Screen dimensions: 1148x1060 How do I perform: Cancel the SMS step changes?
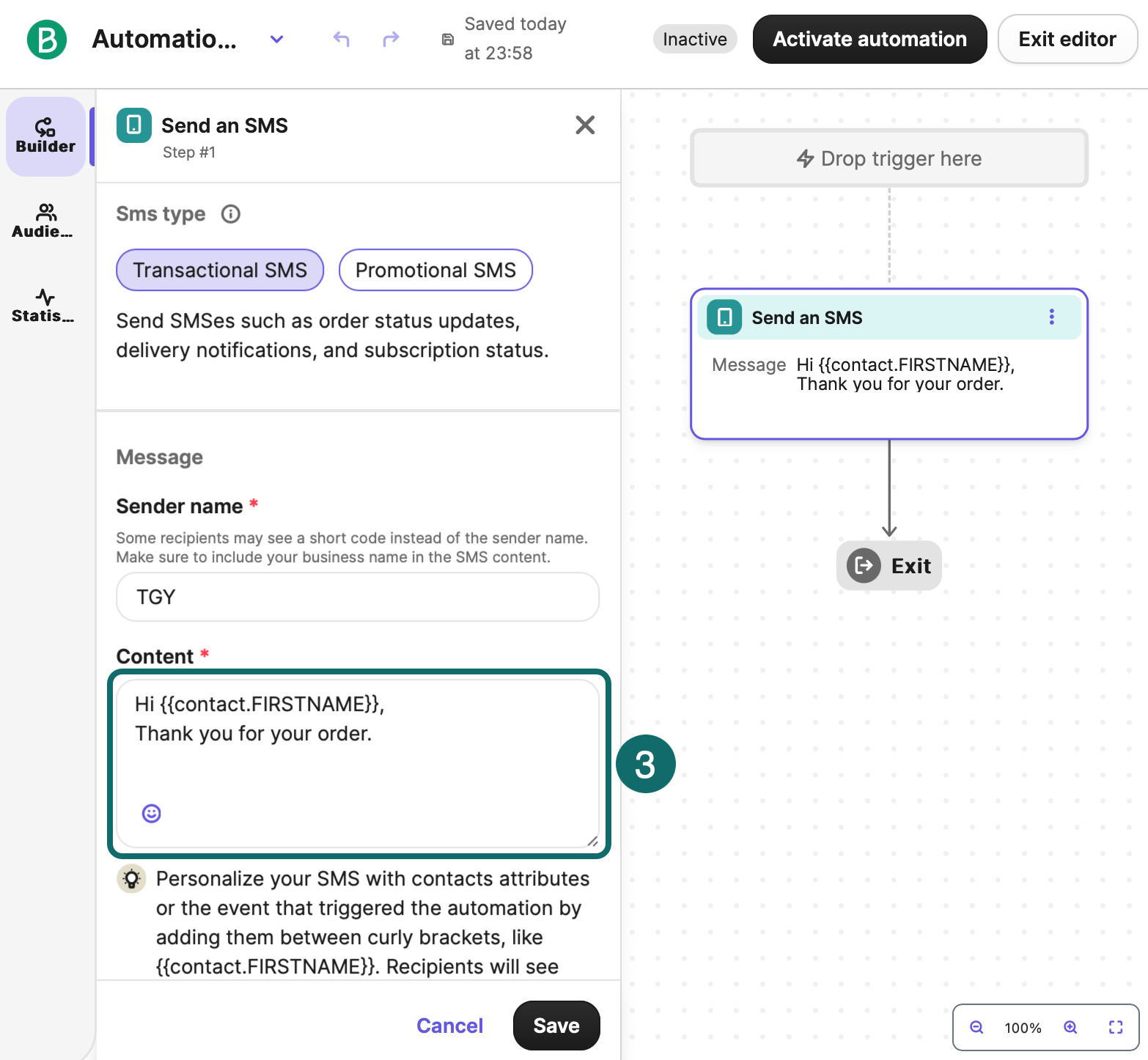[449, 1026]
